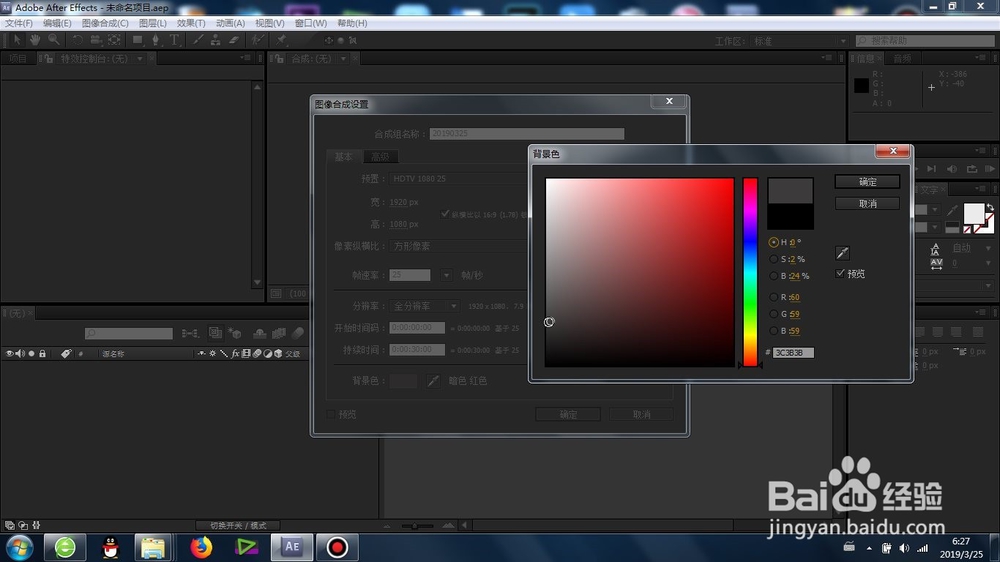The height and width of the screenshot is (562, 1000).
Task: Select the Clone Stamp tool
Action: (x=216, y=40)
